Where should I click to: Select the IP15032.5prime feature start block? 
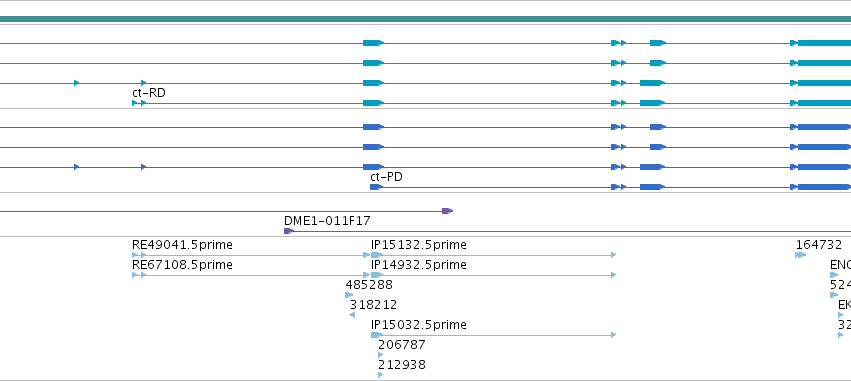(377, 335)
